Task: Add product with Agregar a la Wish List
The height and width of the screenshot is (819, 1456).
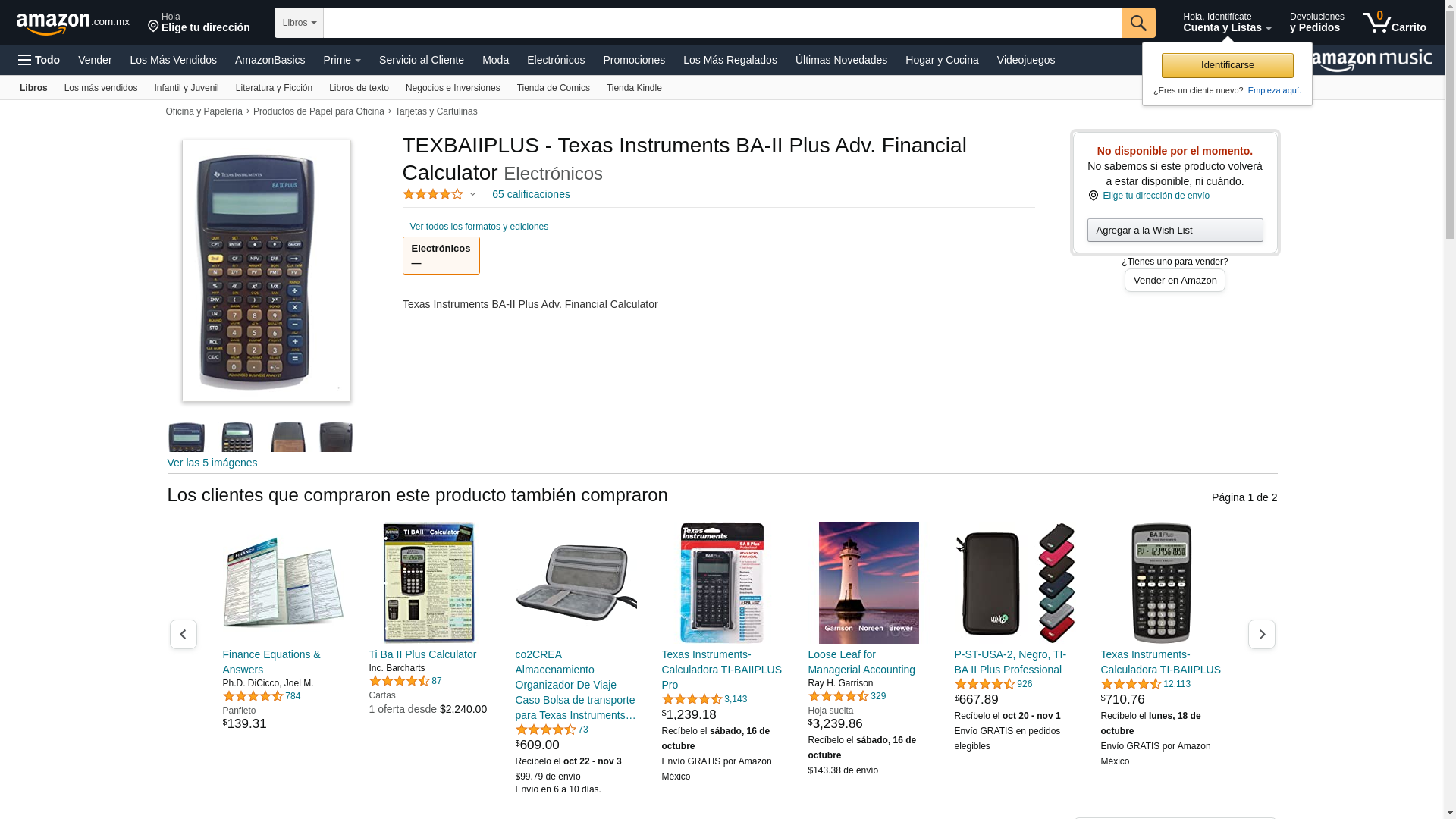Action: (1175, 231)
